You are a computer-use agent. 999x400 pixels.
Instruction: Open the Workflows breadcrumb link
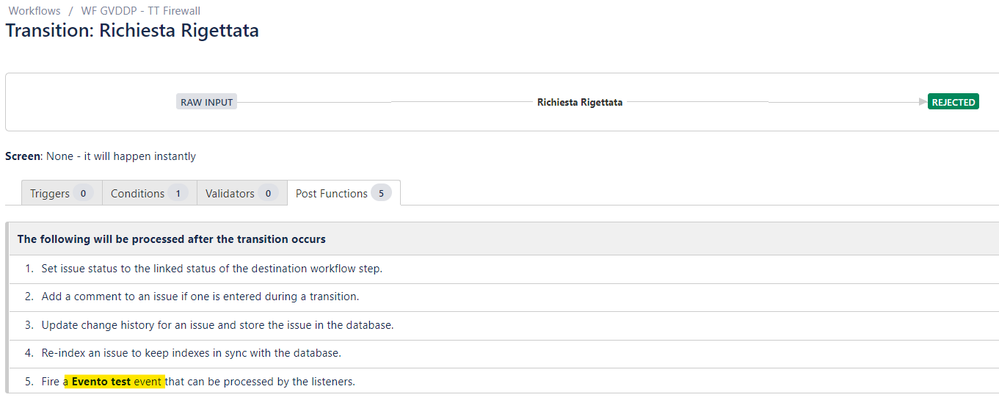coord(33,10)
